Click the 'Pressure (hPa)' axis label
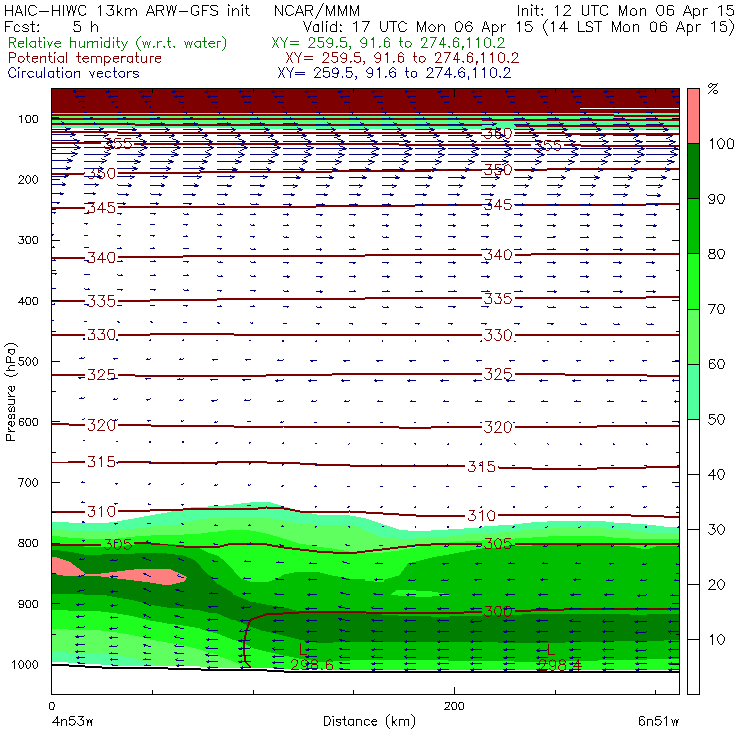The height and width of the screenshot is (740, 740). click(x=11, y=392)
